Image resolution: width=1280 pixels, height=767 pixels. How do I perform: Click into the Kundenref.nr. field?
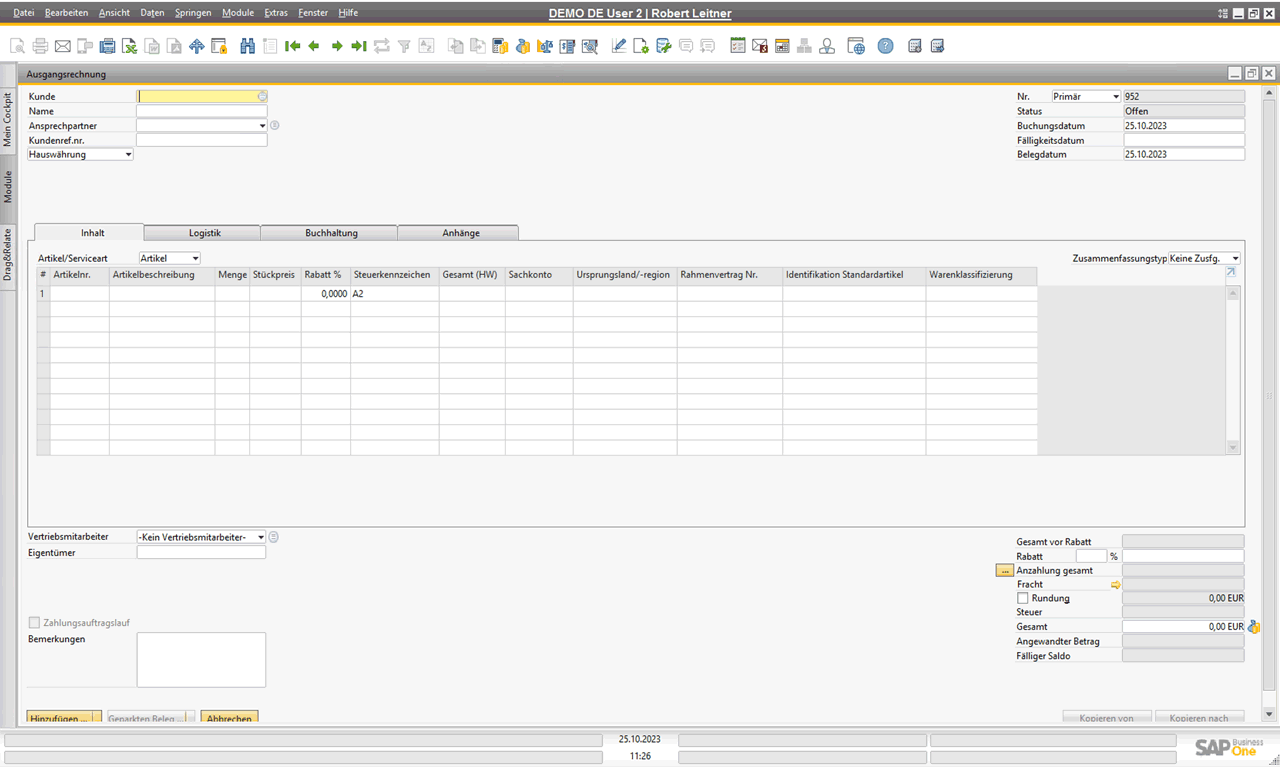click(x=202, y=141)
